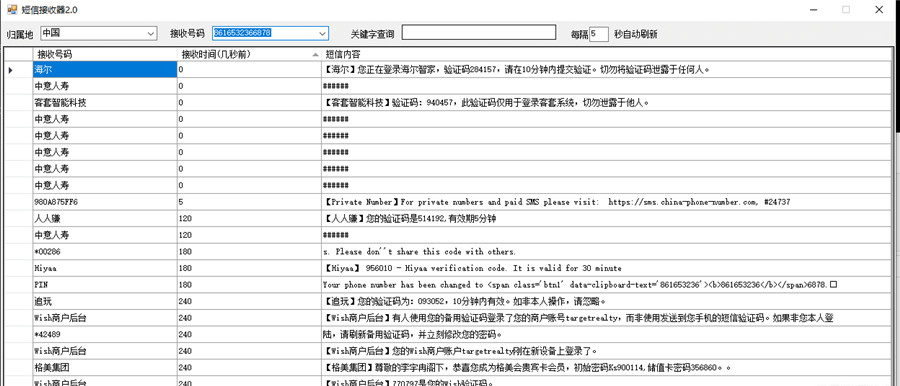Select the 0 time cell in 海尔 row

(x=249, y=70)
